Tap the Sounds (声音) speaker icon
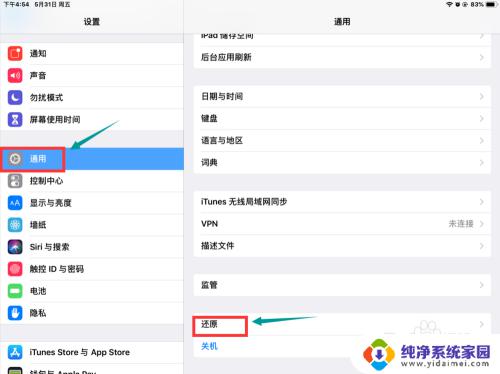This screenshot has height=374, width=500. pyautogui.click(x=15, y=75)
